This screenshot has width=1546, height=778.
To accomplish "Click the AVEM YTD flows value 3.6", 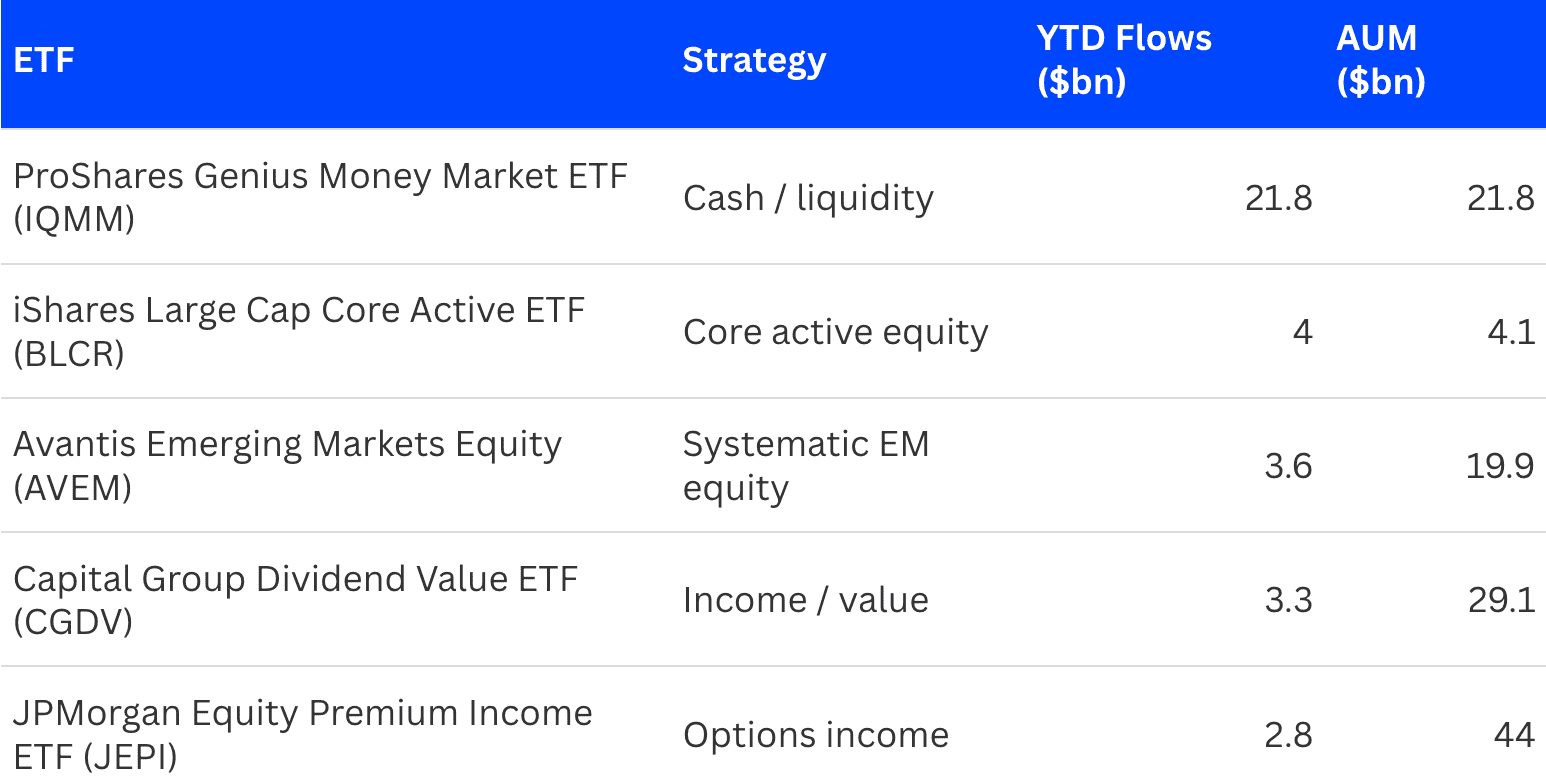I will pyautogui.click(x=1288, y=466).
